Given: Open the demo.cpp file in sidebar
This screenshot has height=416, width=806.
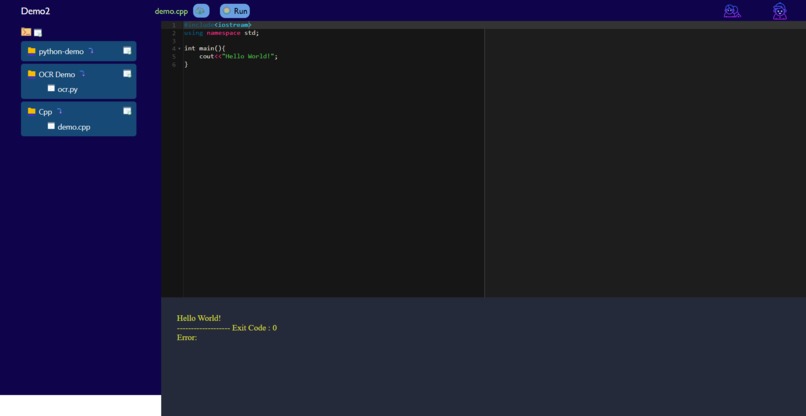Looking at the screenshot, I should (x=74, y=126).
